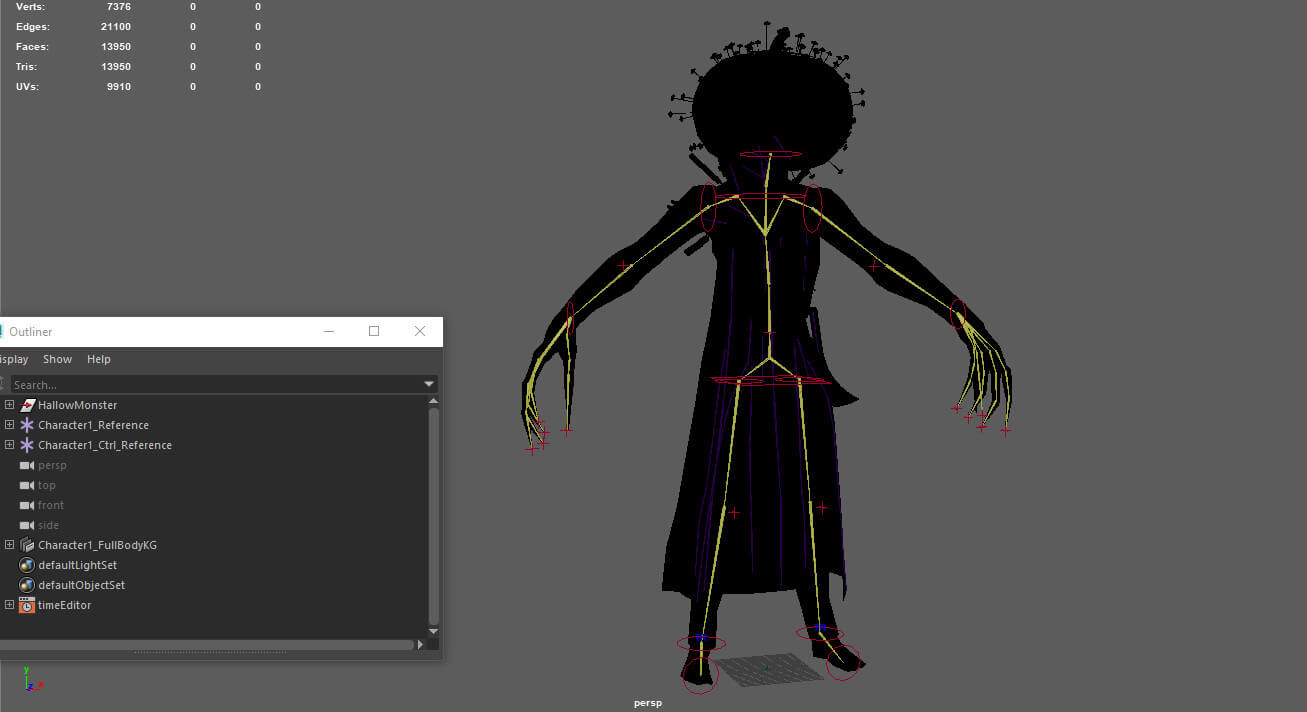Click the Character1_FullBodyKG keying group icon
Image resolution: width=1307 pixels, height=712 pixels.
27,545
